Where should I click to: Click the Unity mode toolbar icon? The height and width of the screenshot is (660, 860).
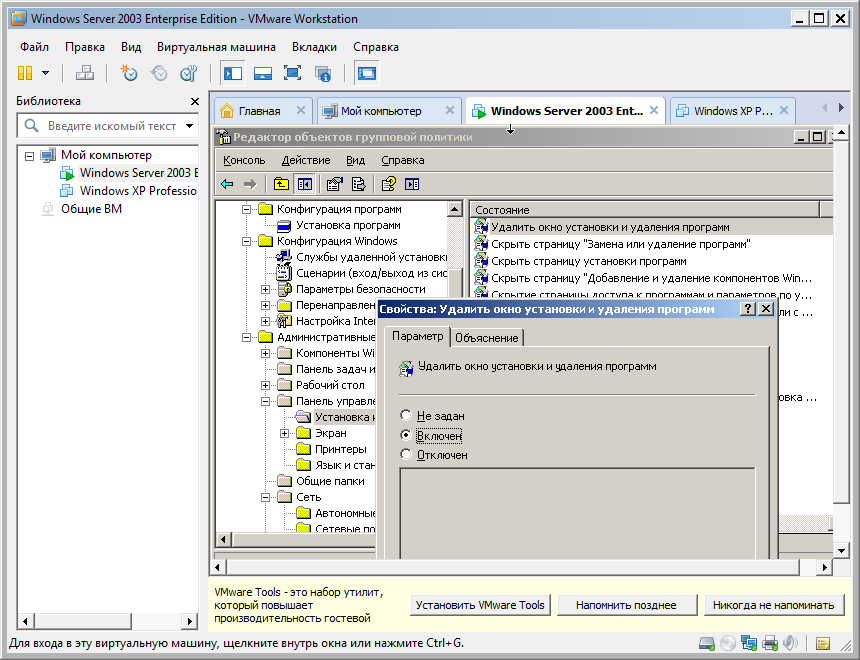coord(322,73)
